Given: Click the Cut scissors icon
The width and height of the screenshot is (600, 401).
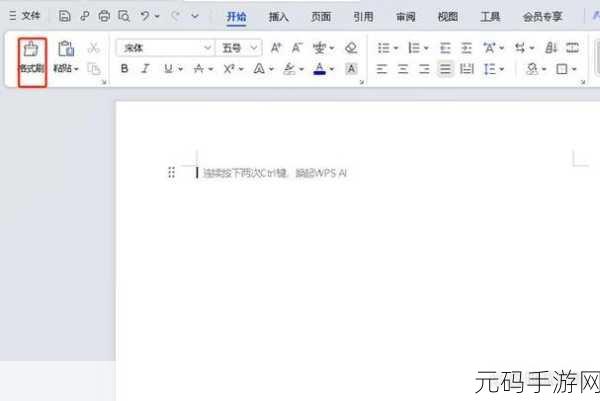Looking at the screenshot, I should coord(93,48).
